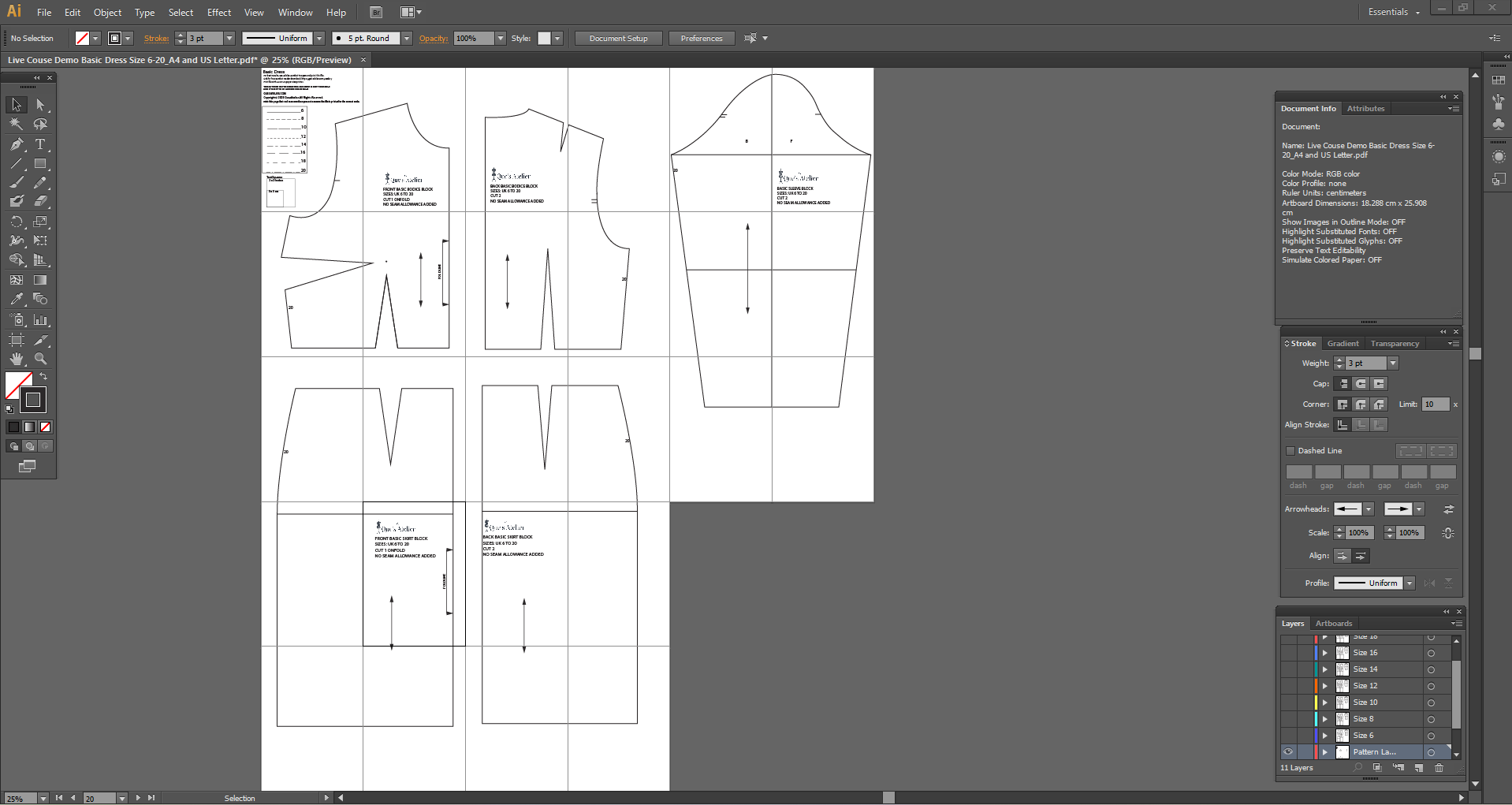Select Round Cap option in Stroke panel
The width and height of the screenshot is (1512, 805).
click(1361, 384)
